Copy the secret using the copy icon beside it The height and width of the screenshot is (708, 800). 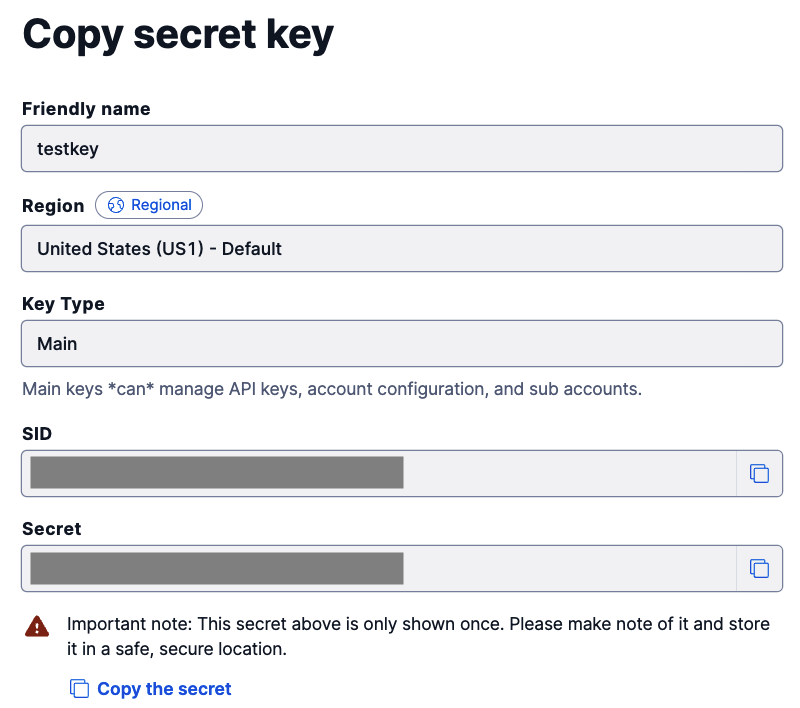click(760, 568)
